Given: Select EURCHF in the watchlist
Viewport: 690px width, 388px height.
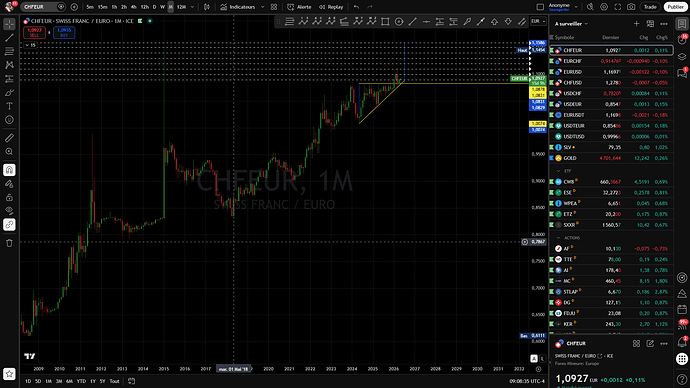Looking at the screenshot, I should 611,61.
